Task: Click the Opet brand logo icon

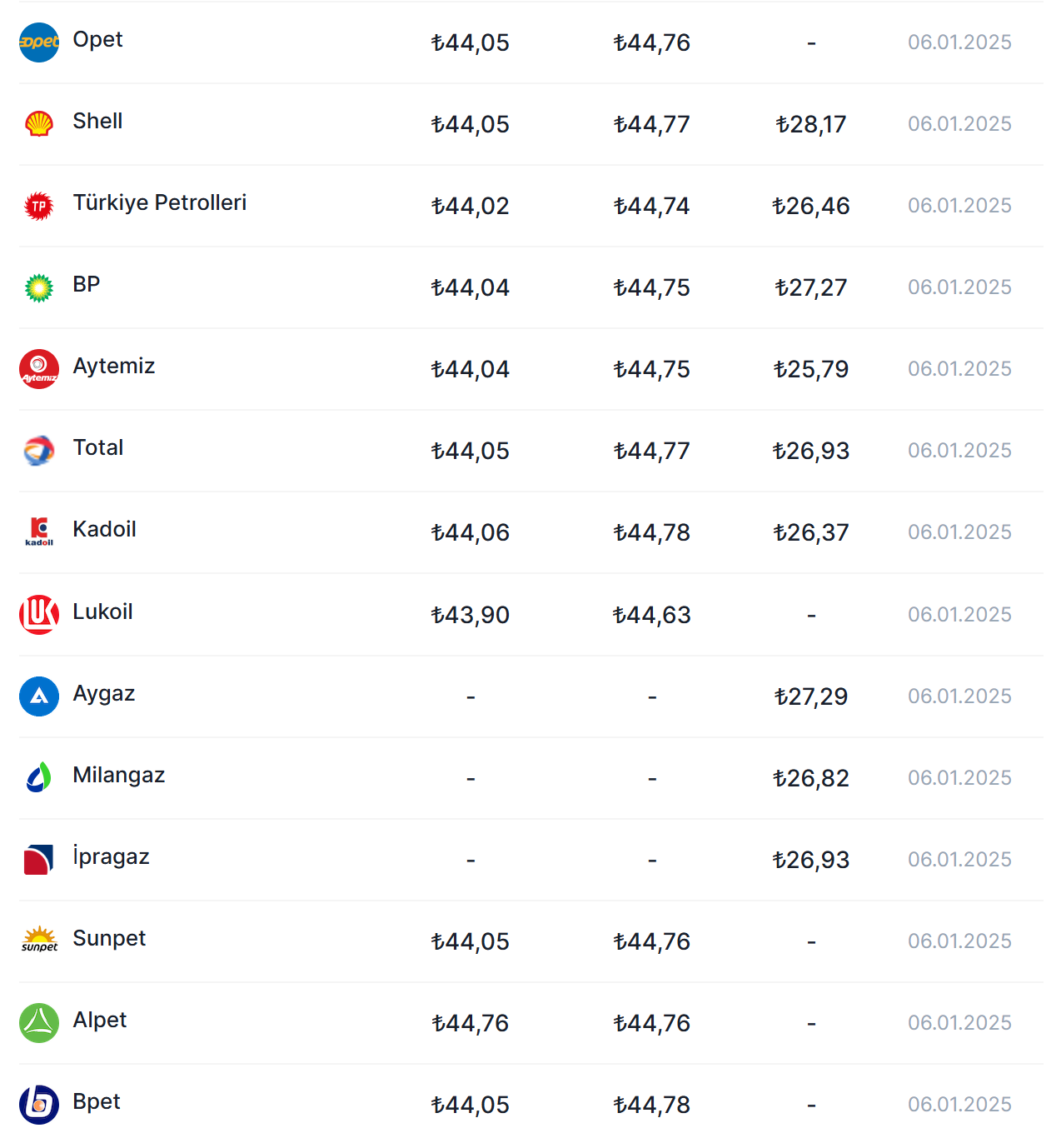Action: coord(39,42)
